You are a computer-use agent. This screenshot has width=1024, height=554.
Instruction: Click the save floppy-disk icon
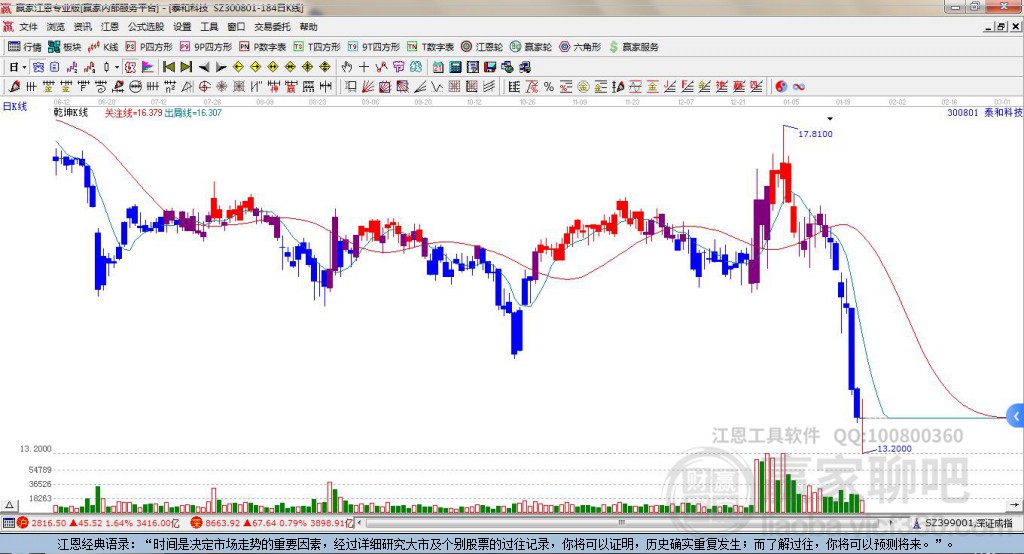coord(490,67)
